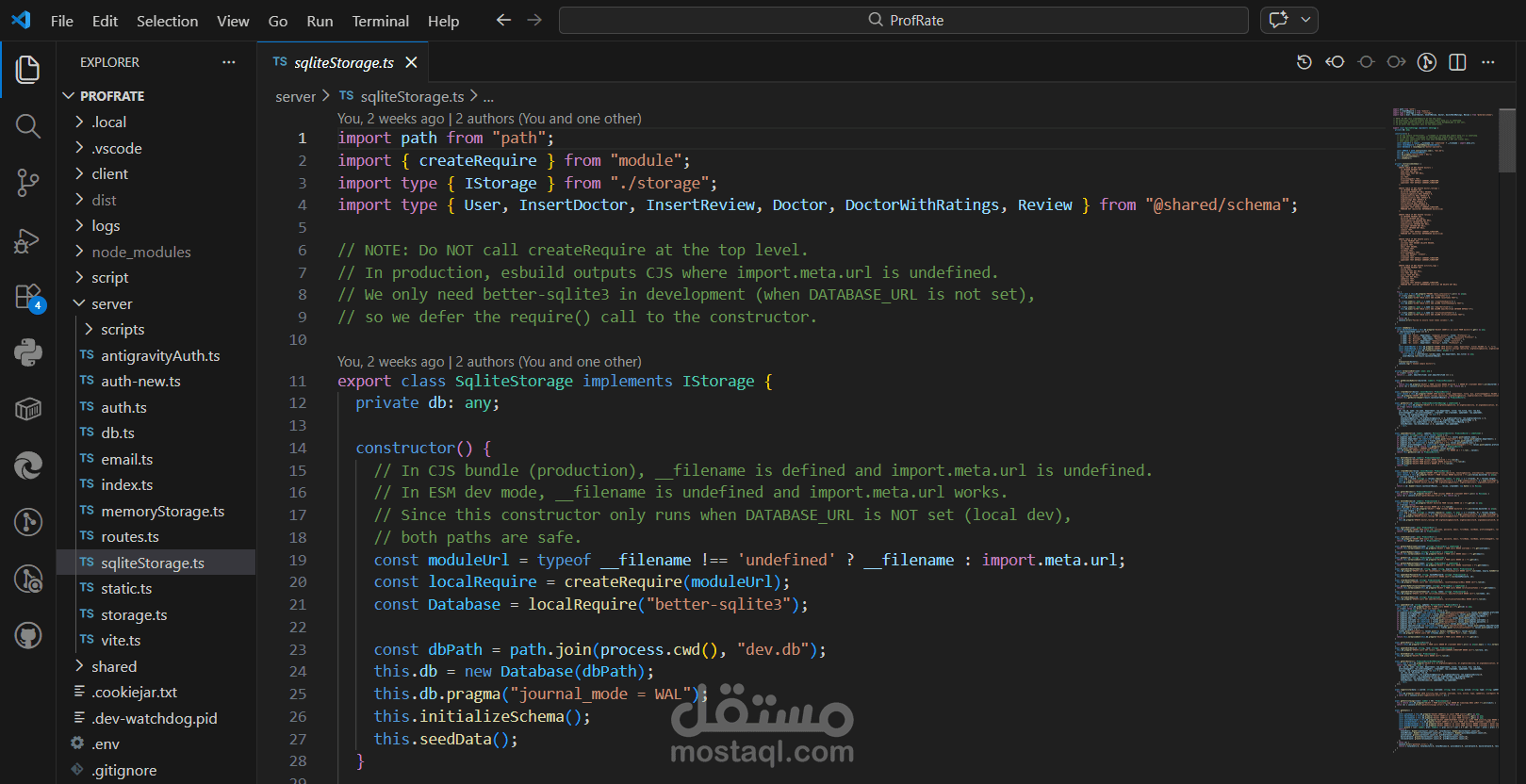1526x784 pixels.
Task: Expand the shared folder
Action: [79, 666]
